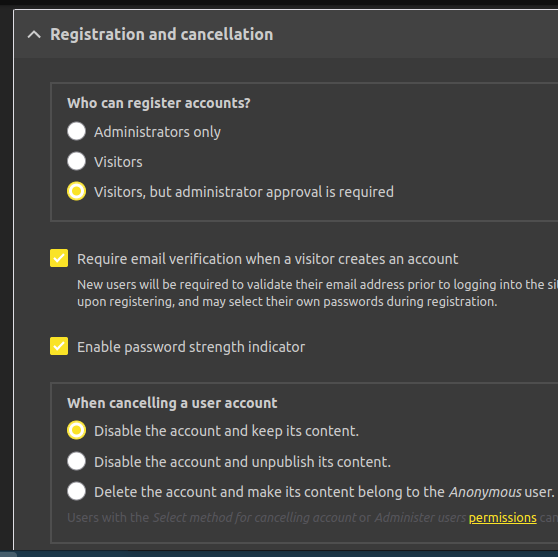
Task: Disable the password strength indicator checkbox
Action: 59,346
